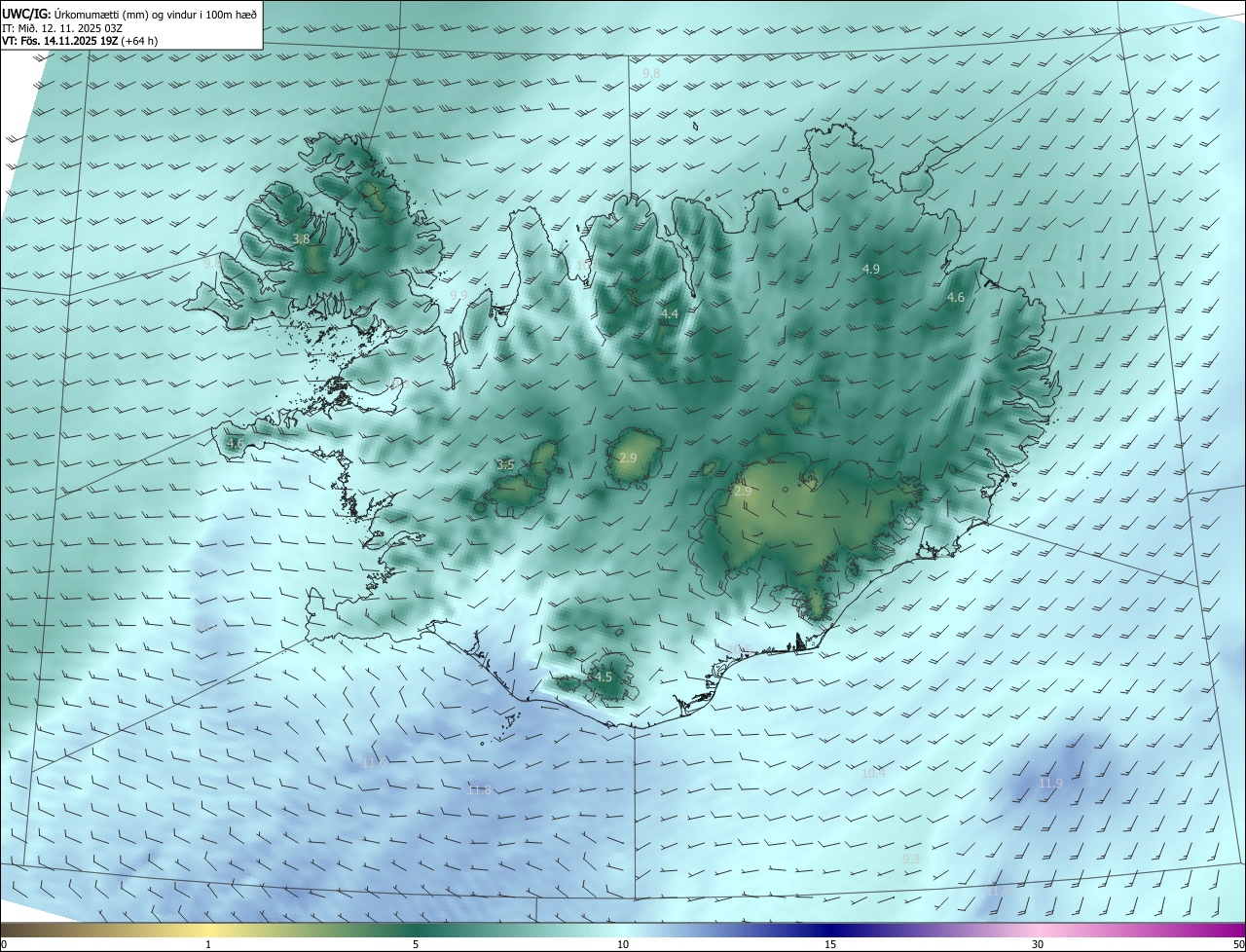Screen dimensions: 1246x952
Task: Click the 9.3 value over the ocean
Action: click(x=911, y=859)
